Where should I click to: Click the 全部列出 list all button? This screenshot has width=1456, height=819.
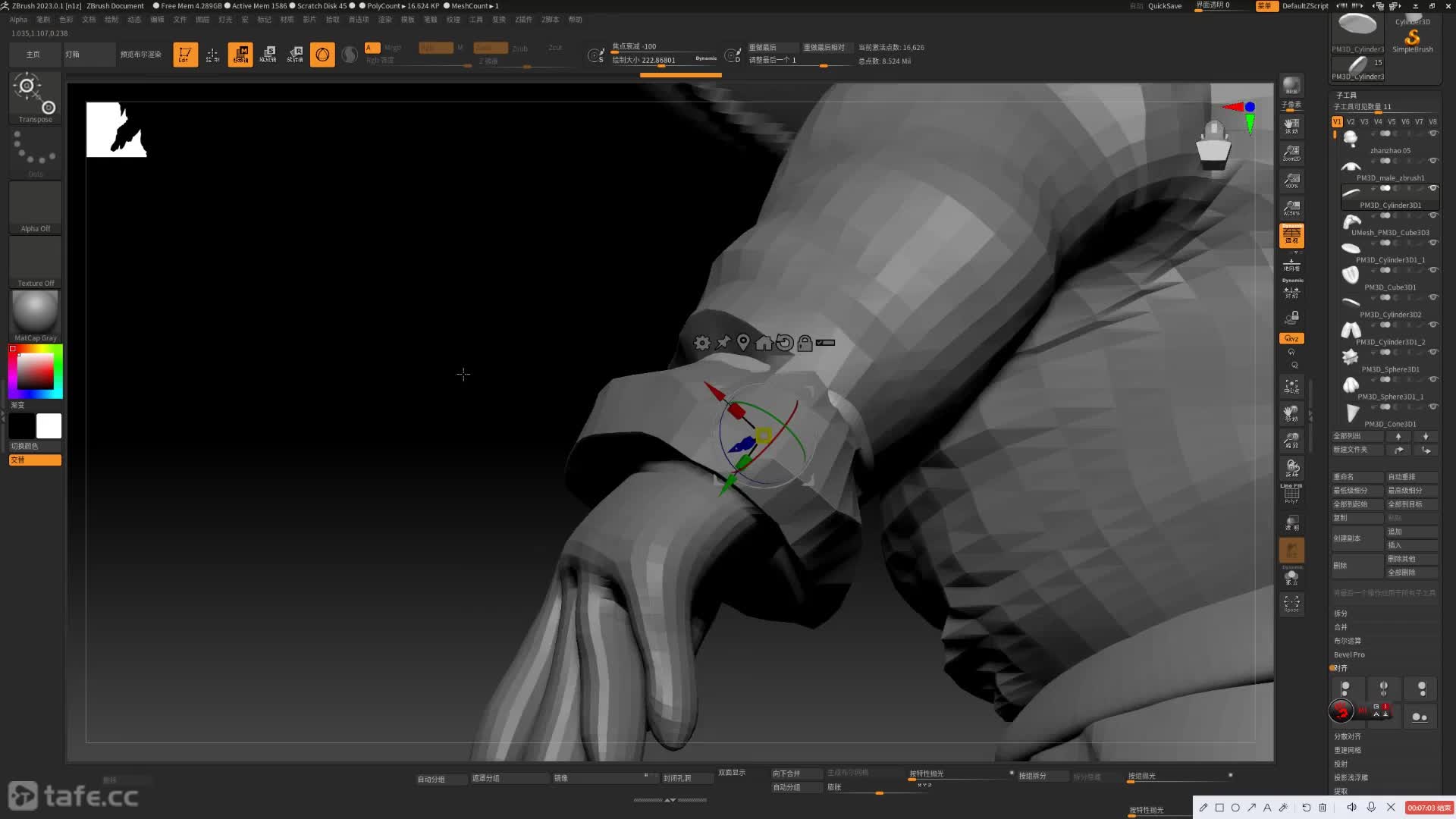pyautogui.click(x=1357, y=436)
